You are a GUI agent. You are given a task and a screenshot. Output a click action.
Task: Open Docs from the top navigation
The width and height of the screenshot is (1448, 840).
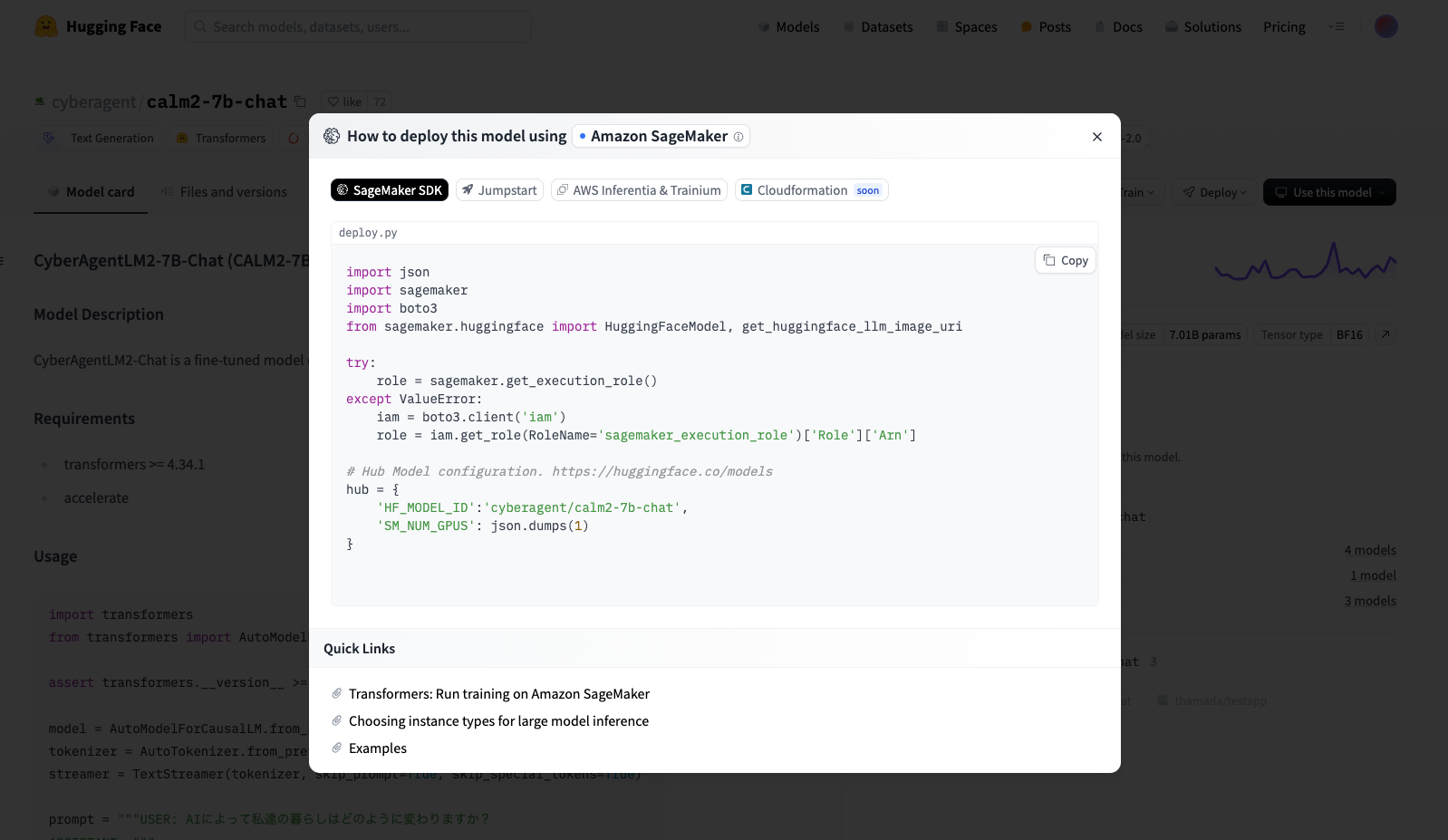point(1118,27)
